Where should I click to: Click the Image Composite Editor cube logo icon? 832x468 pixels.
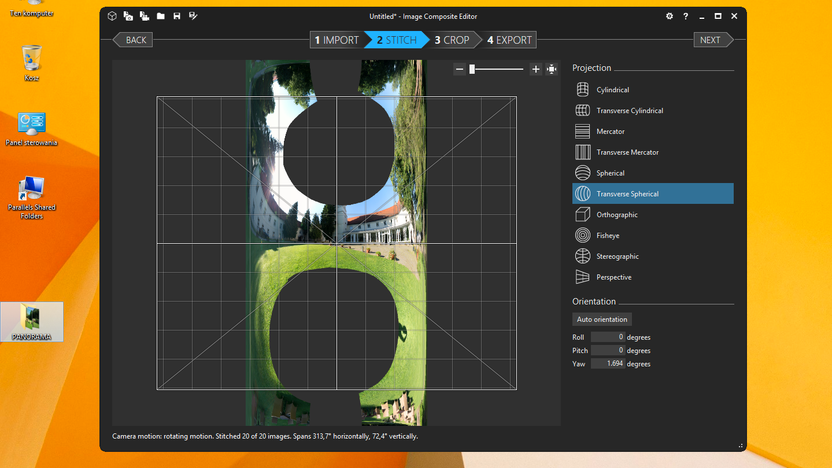click(112, 16)
